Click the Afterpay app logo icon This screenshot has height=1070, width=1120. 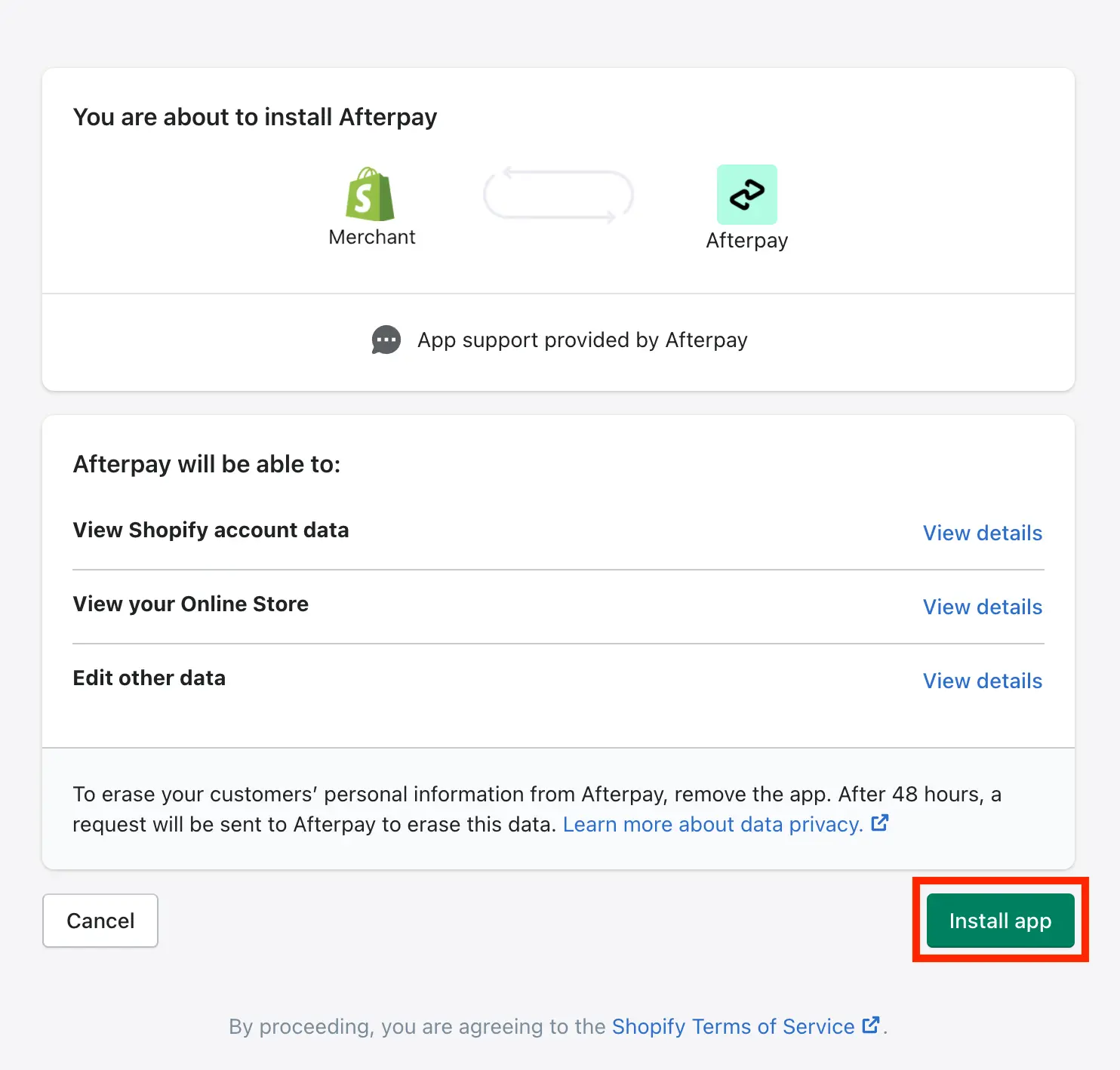tap(746, 195)
